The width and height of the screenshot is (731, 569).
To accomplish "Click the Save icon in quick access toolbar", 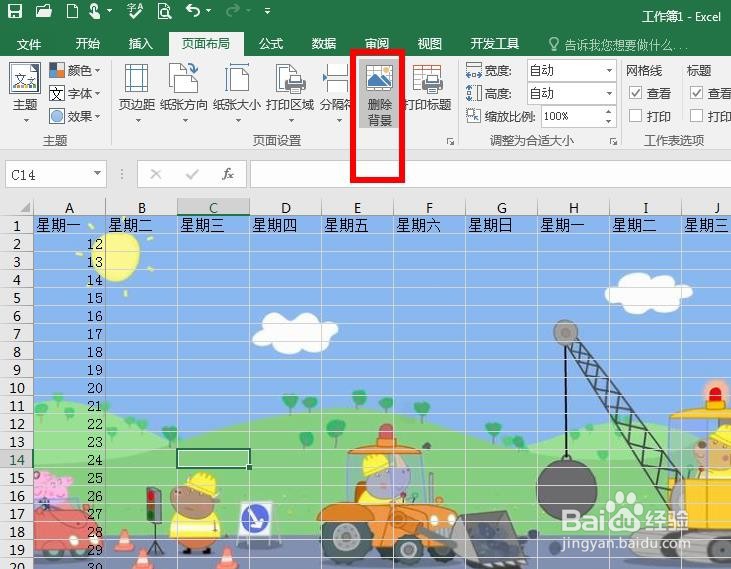I will 15,10.
